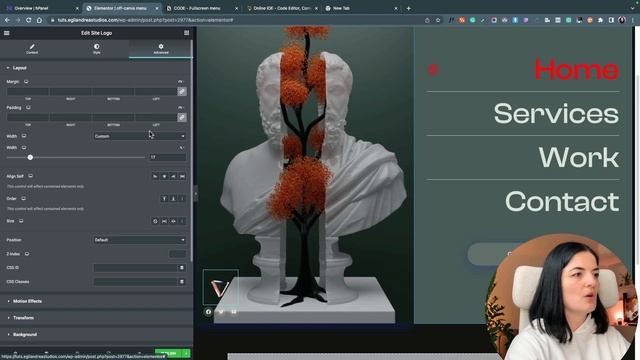This screenshot has height=360, width=640.
Task: Click the Home menu link
Action: [577, 70]
